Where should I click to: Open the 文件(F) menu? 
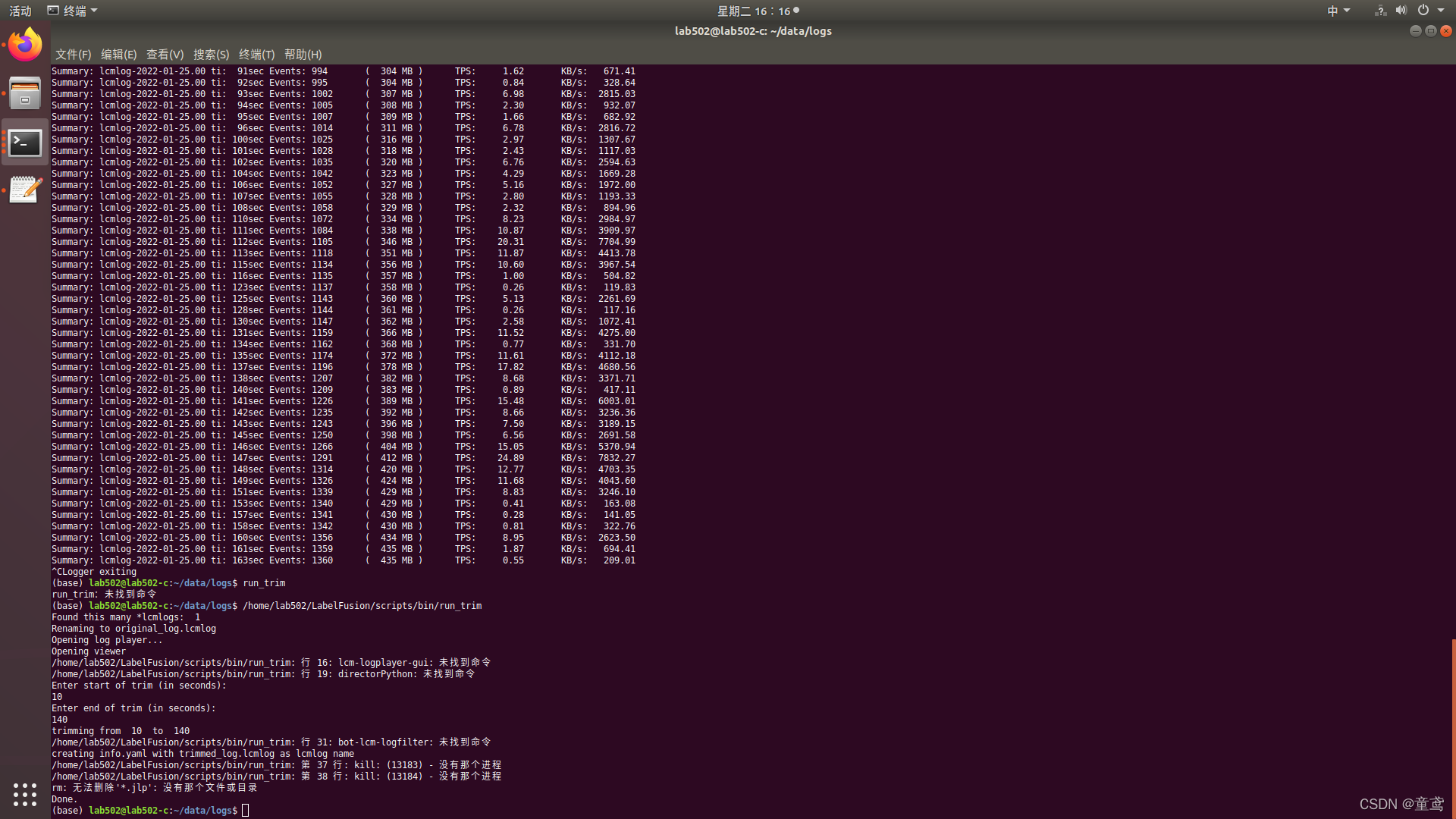click(x=73, y=55)
